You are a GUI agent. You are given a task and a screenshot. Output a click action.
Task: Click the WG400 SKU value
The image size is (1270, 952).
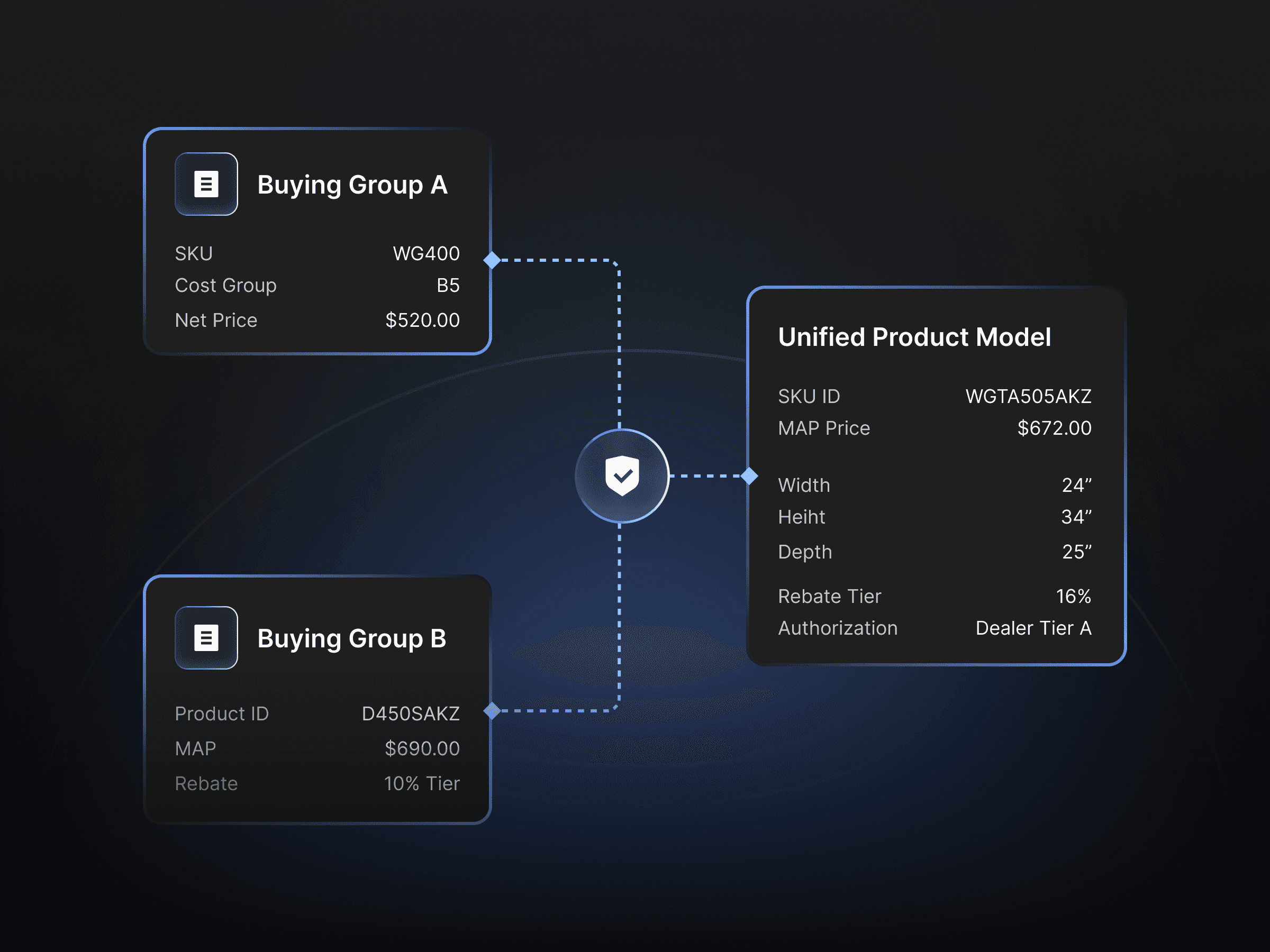click(x=426, y=253)
